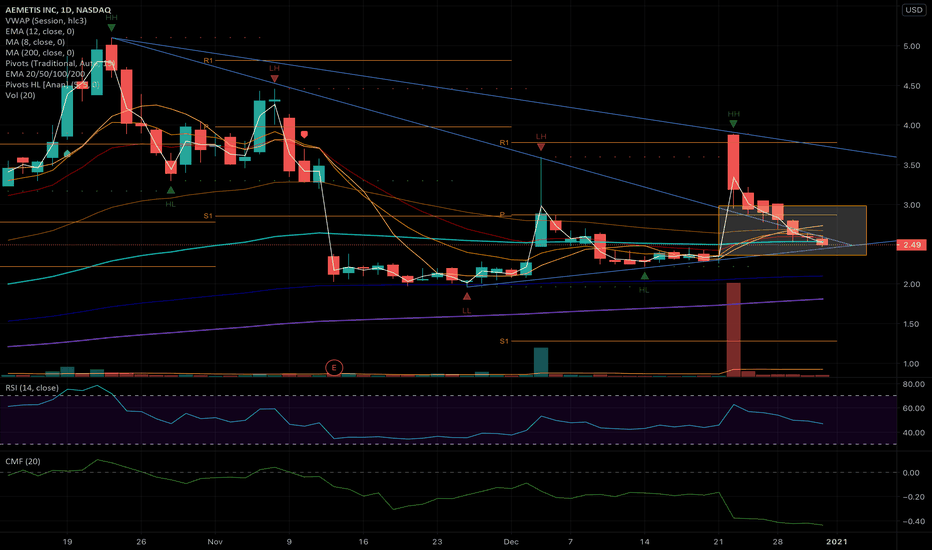This screenshot has height=550, width=932.
Task: Select the 2.49 current price label
Action: pos(911,245)
